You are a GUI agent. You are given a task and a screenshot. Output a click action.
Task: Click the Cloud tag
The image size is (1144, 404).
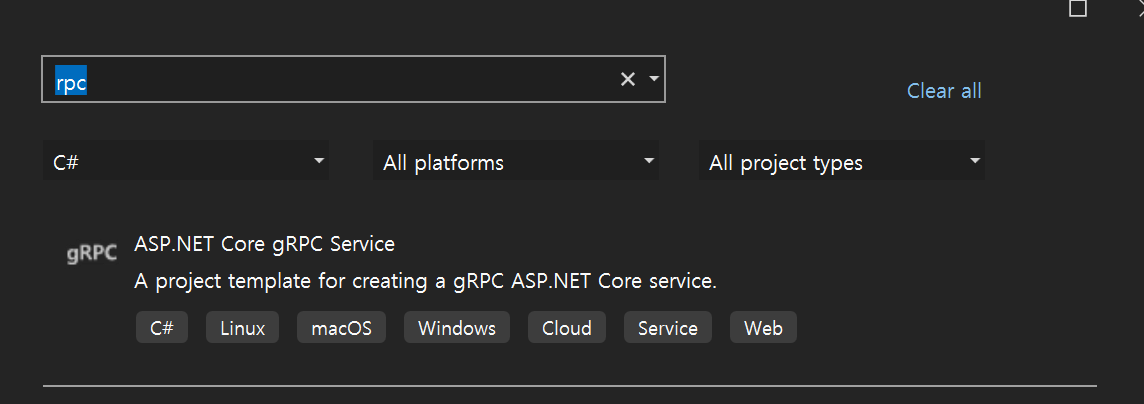pyautogui.click(x=567, y=328)
